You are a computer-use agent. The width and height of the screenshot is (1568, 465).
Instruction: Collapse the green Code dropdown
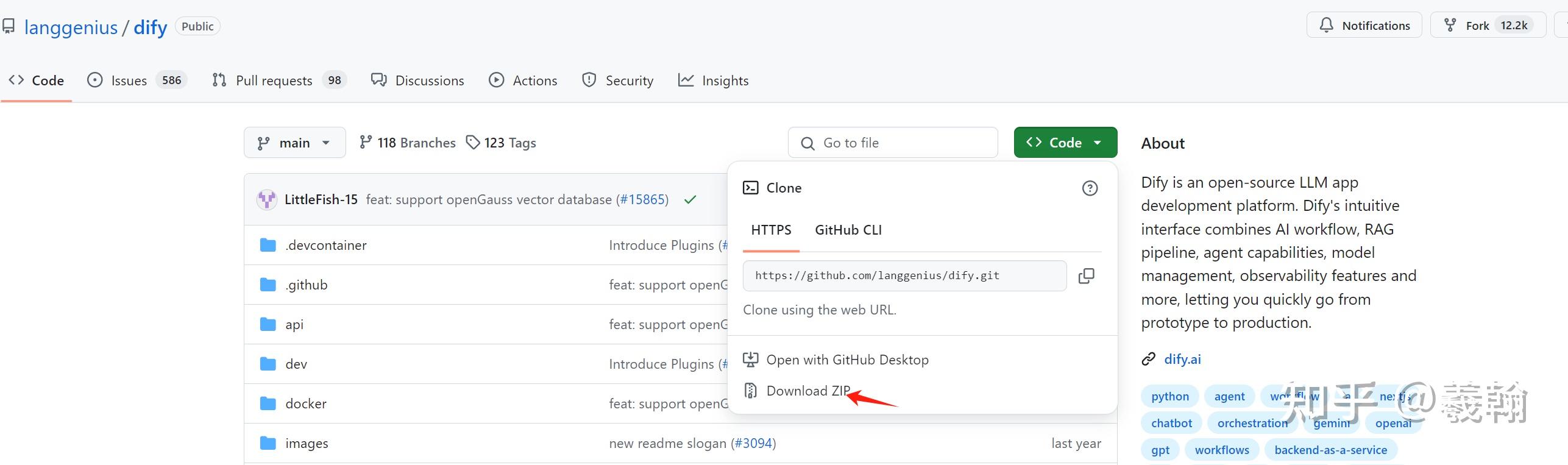click(1065, 143)
